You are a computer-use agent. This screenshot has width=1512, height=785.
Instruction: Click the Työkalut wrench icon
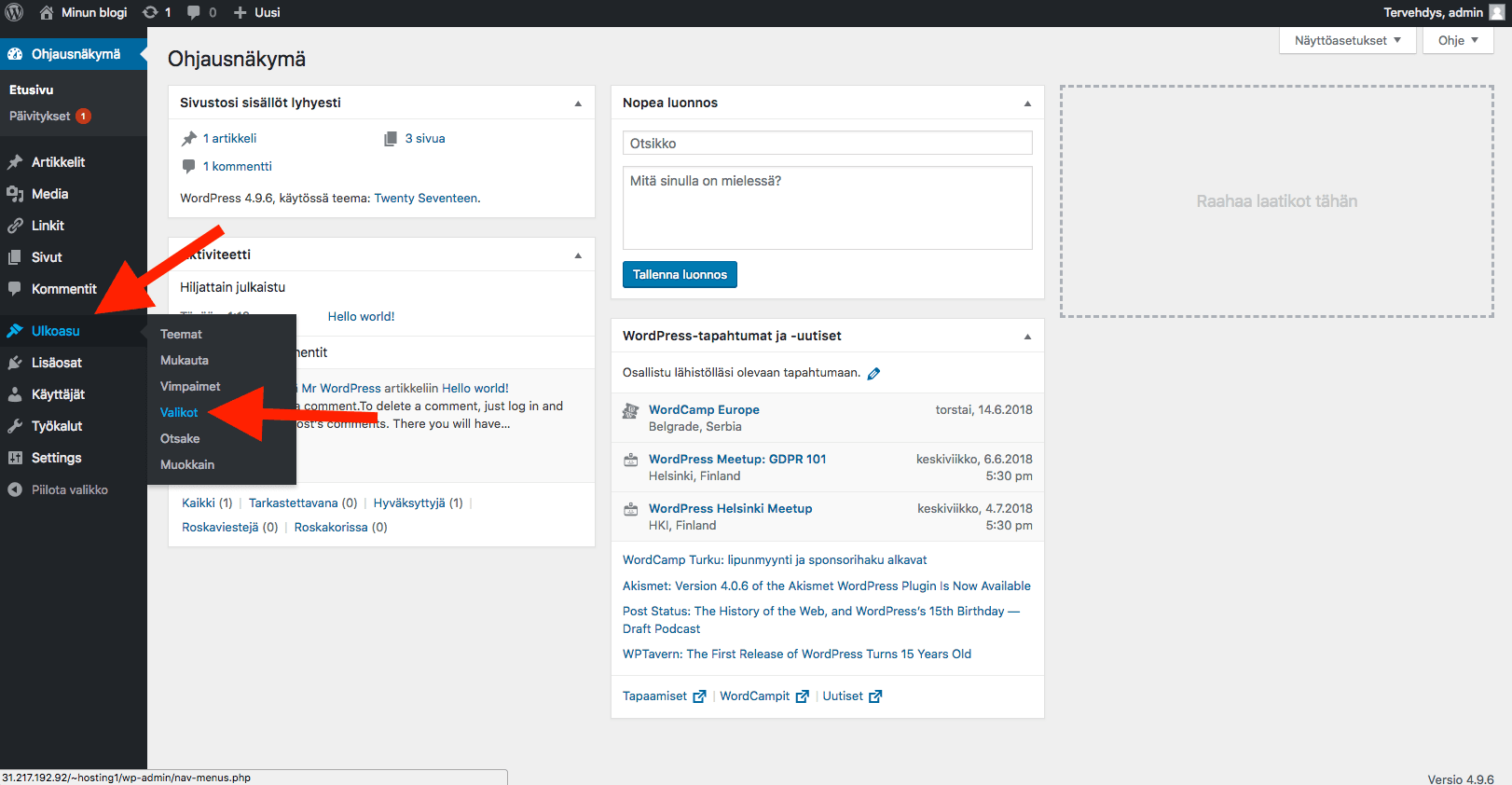[x=15, y=426]
